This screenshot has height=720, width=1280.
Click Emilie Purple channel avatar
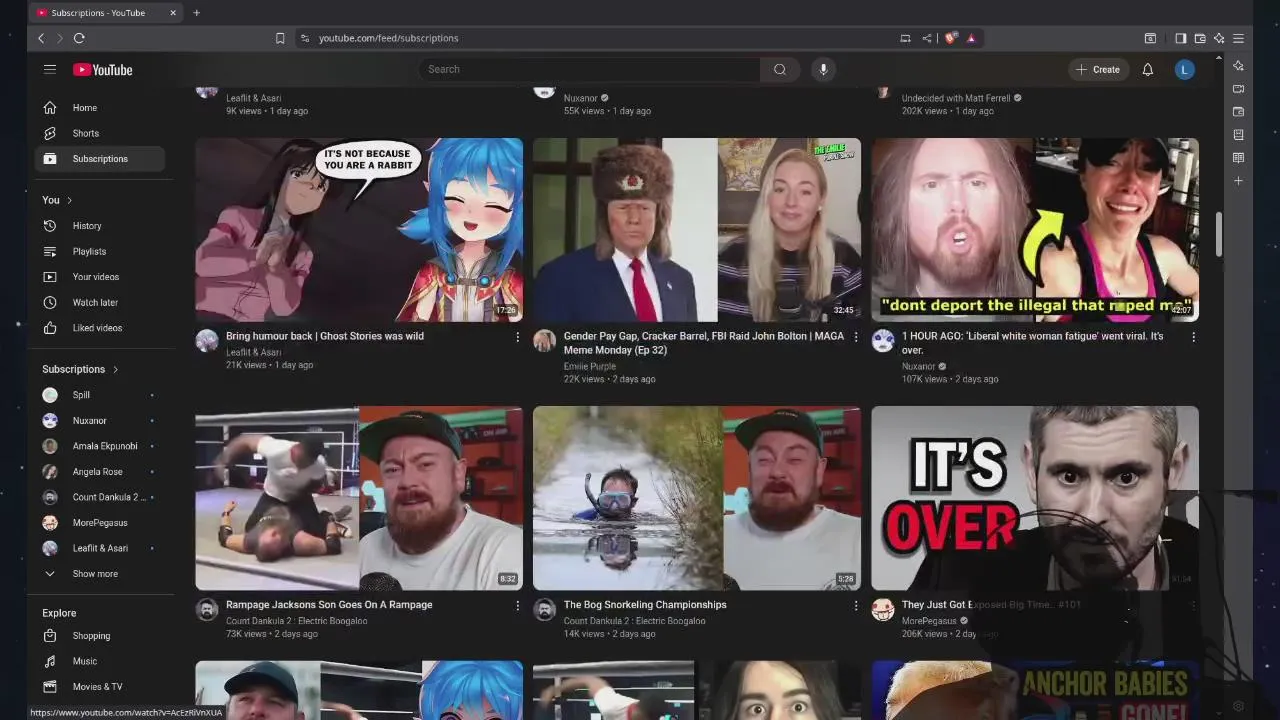(x=544, y=341)
